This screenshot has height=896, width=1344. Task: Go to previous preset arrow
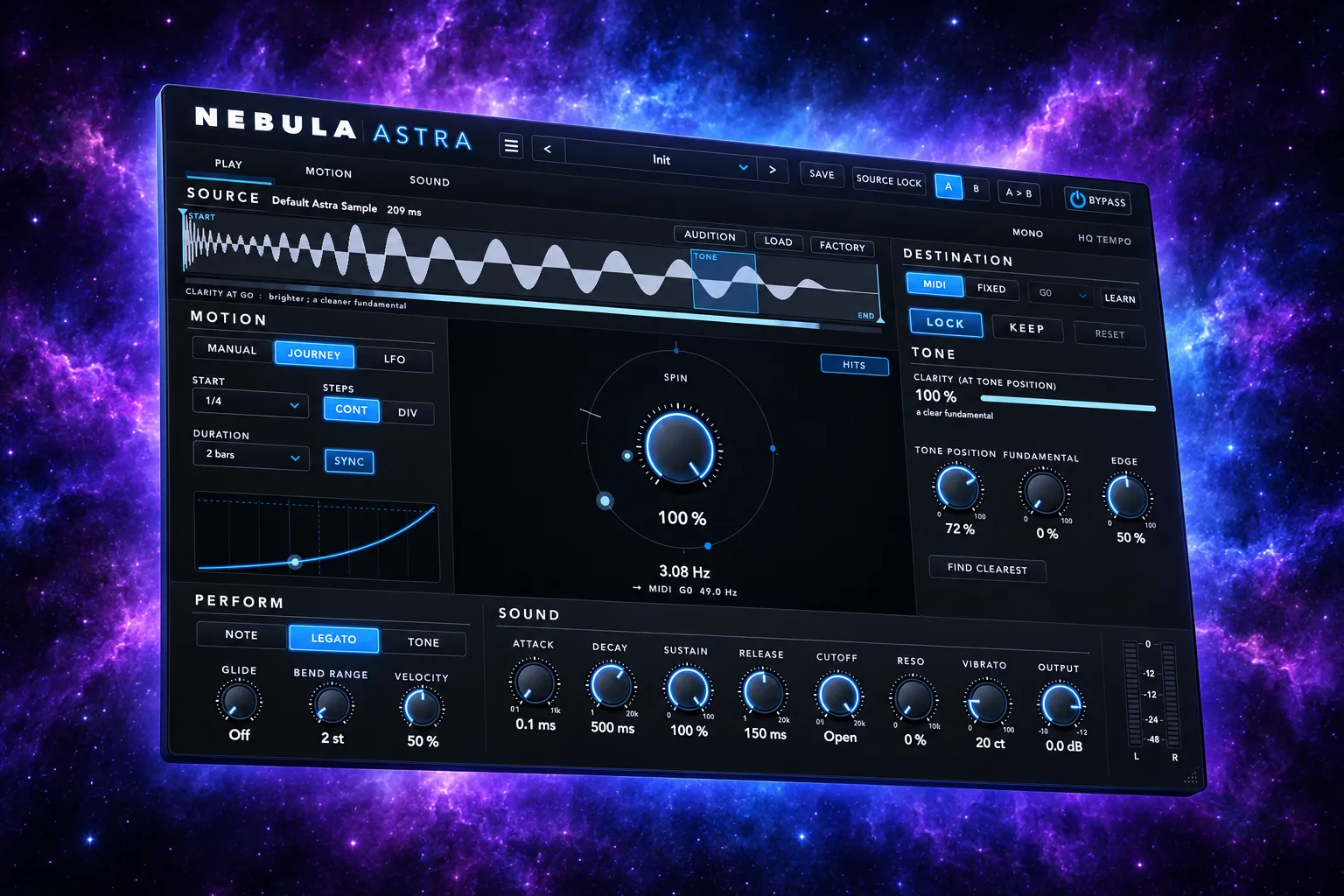pos(548,149)
